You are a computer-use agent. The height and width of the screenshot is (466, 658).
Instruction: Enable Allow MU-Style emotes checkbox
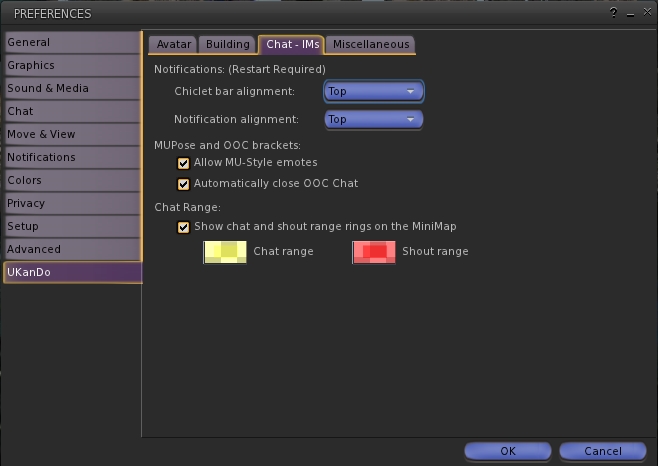tap(183, 162)
